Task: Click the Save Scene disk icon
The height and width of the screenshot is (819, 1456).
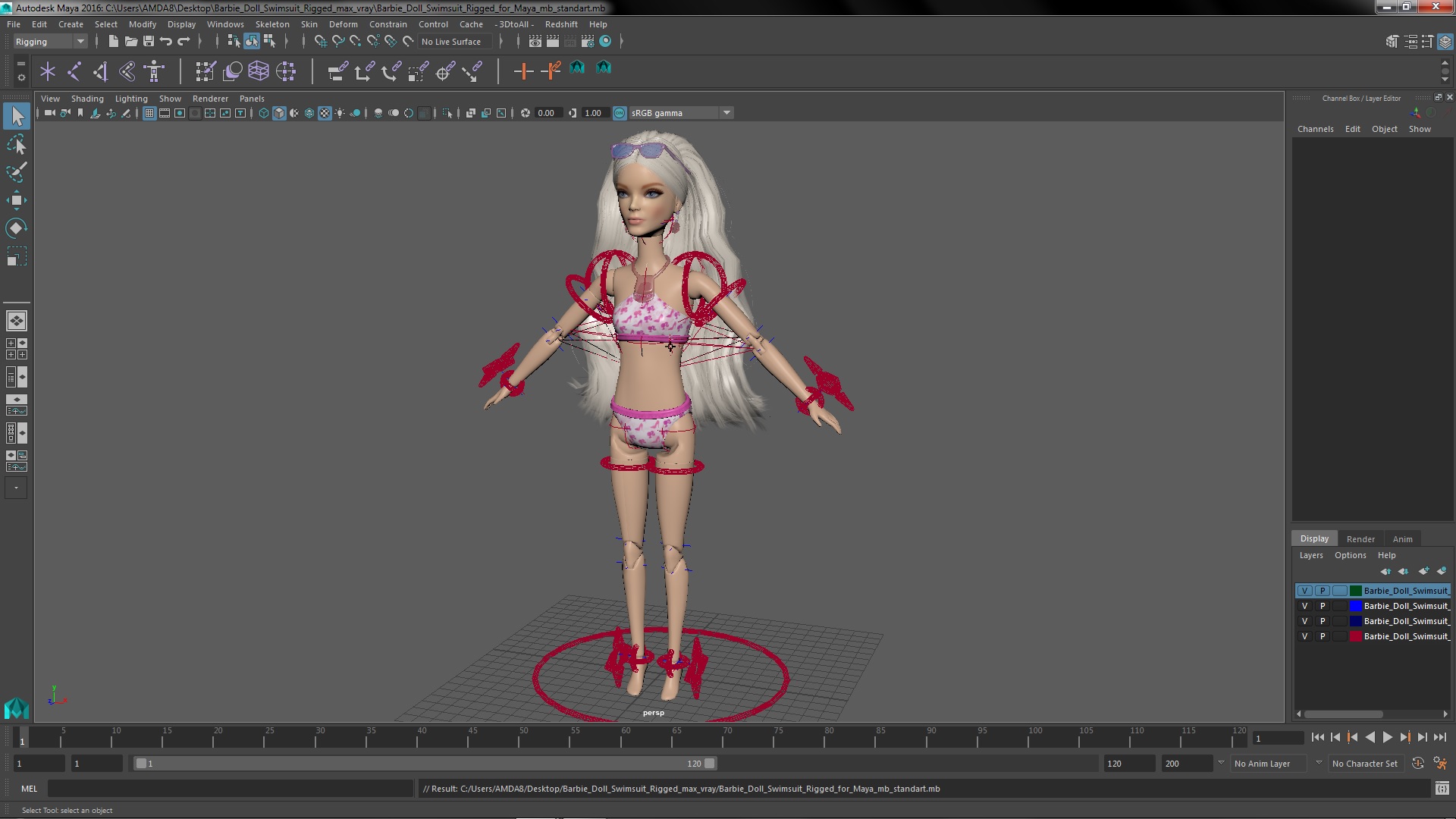Action: [x=148, y=42]
